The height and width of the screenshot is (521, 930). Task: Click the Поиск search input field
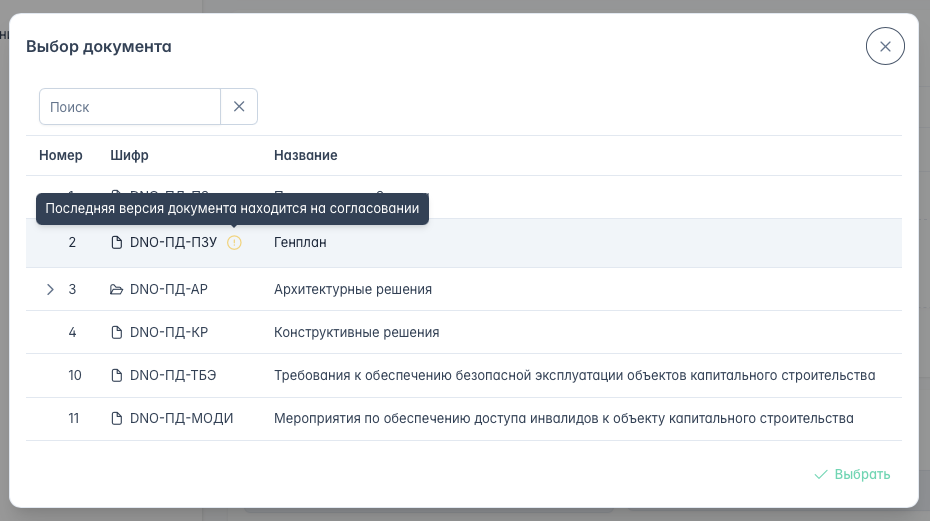coord(130,107)
